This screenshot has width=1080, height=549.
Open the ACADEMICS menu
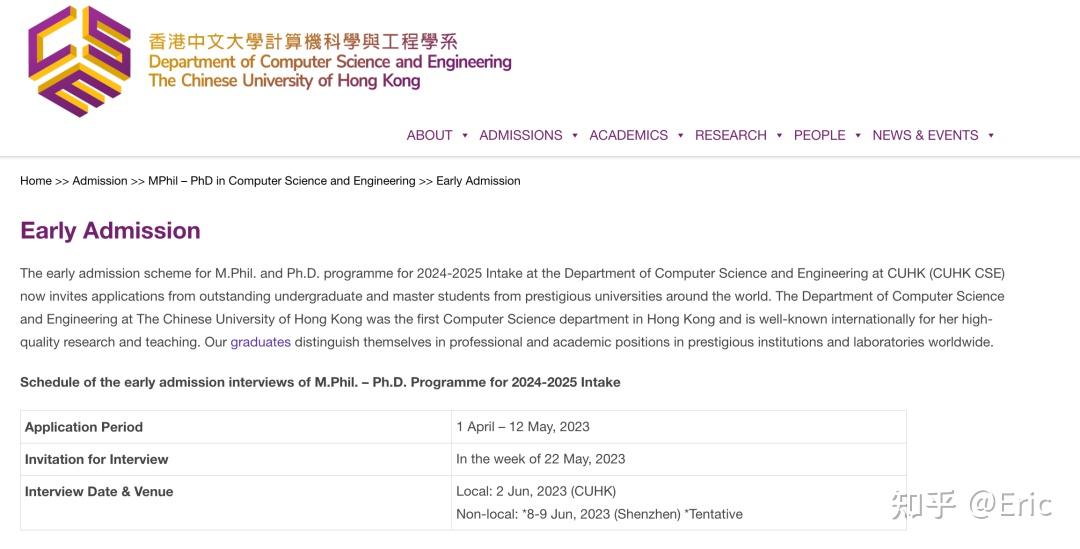pyautogui.click(x=628, y=135)
